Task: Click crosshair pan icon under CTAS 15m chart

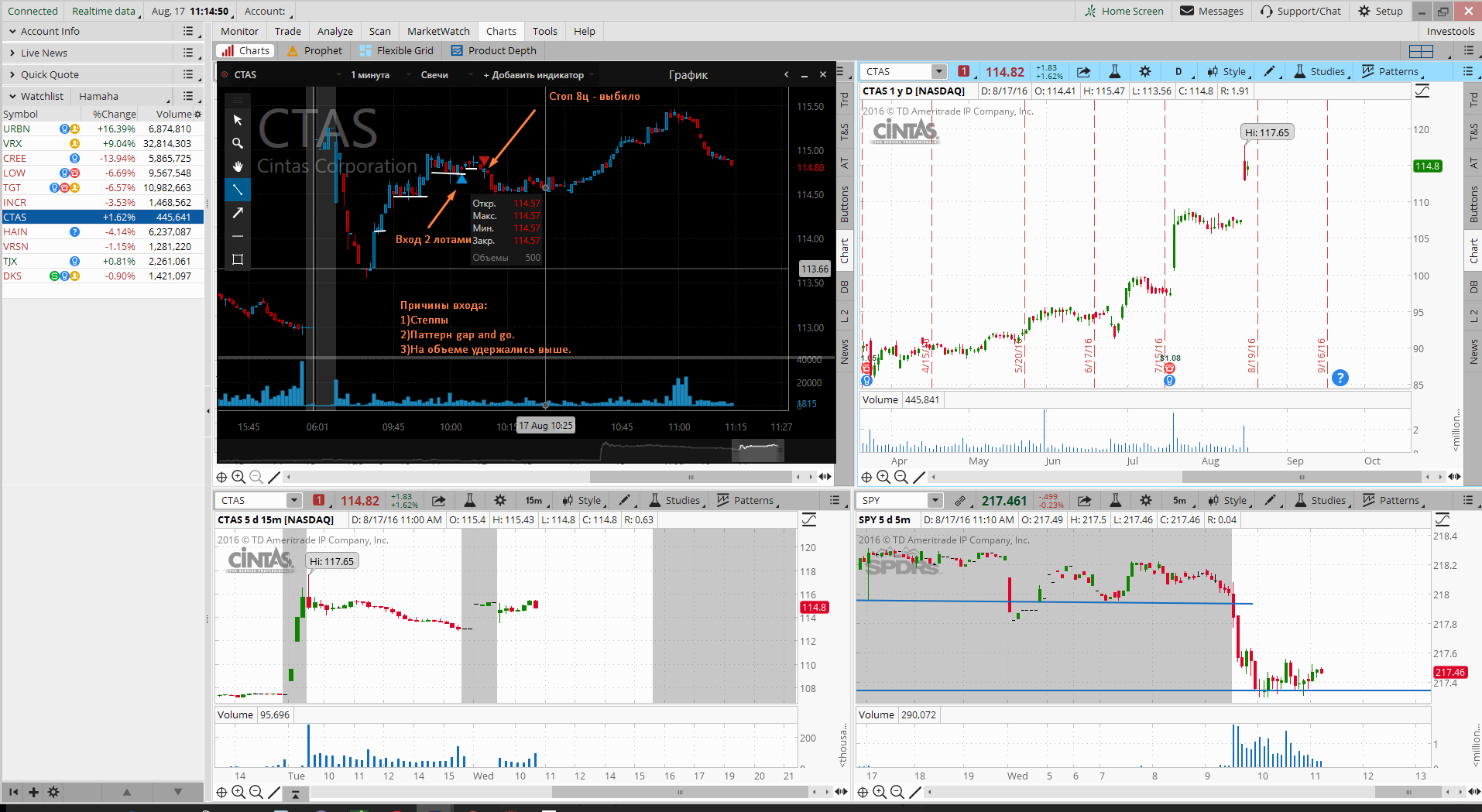Action: [x=222, y=792]
